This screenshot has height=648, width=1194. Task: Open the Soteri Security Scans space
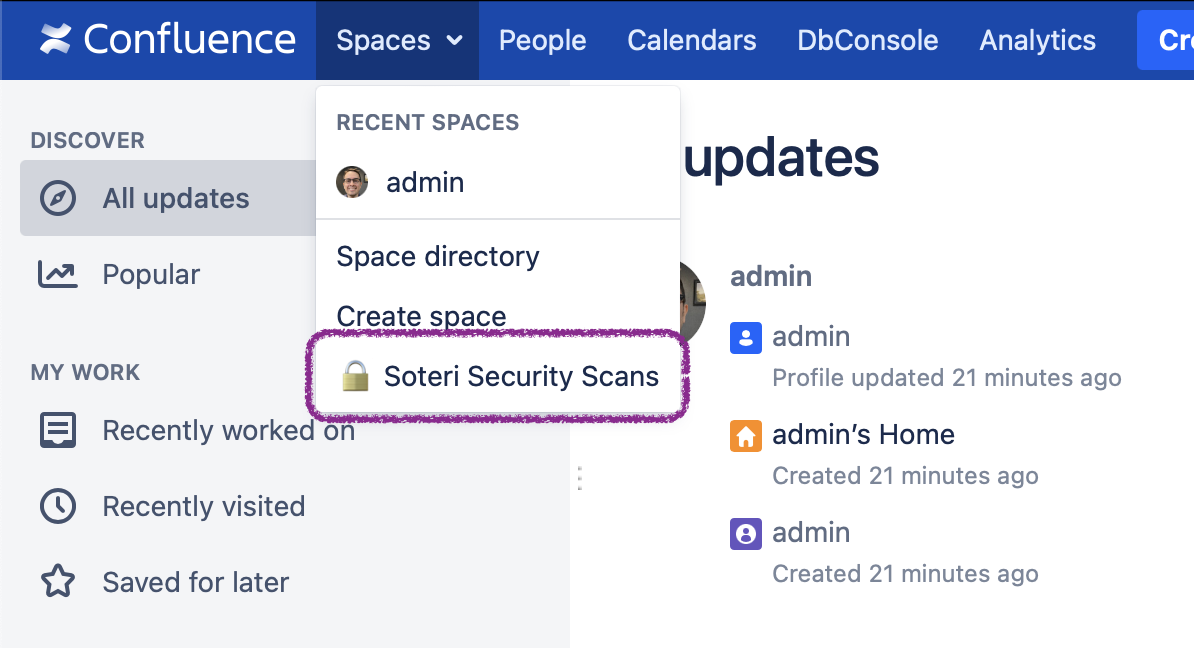point(521,377)
